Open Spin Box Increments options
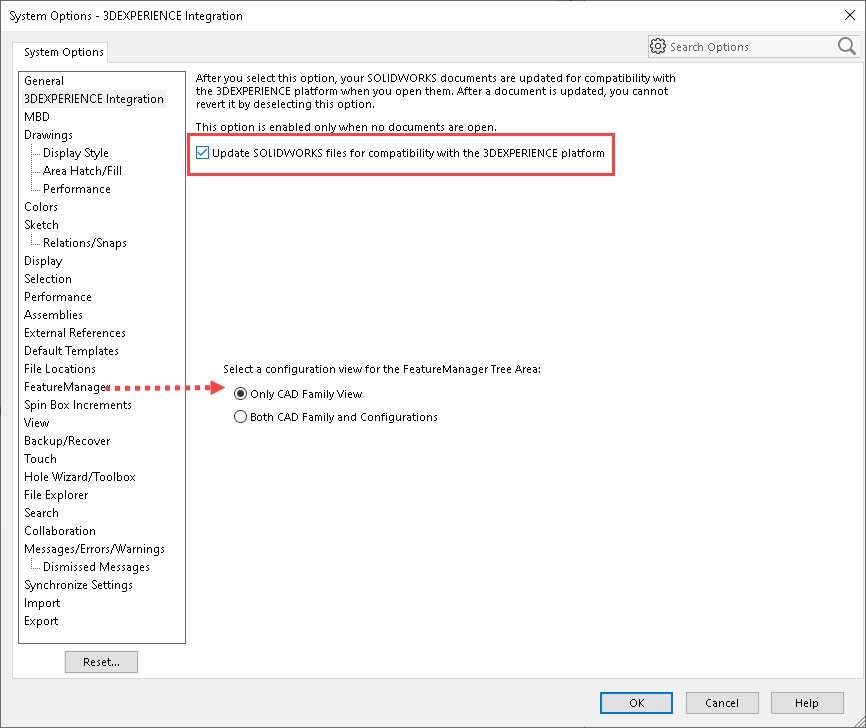 [x=78, y=405]
